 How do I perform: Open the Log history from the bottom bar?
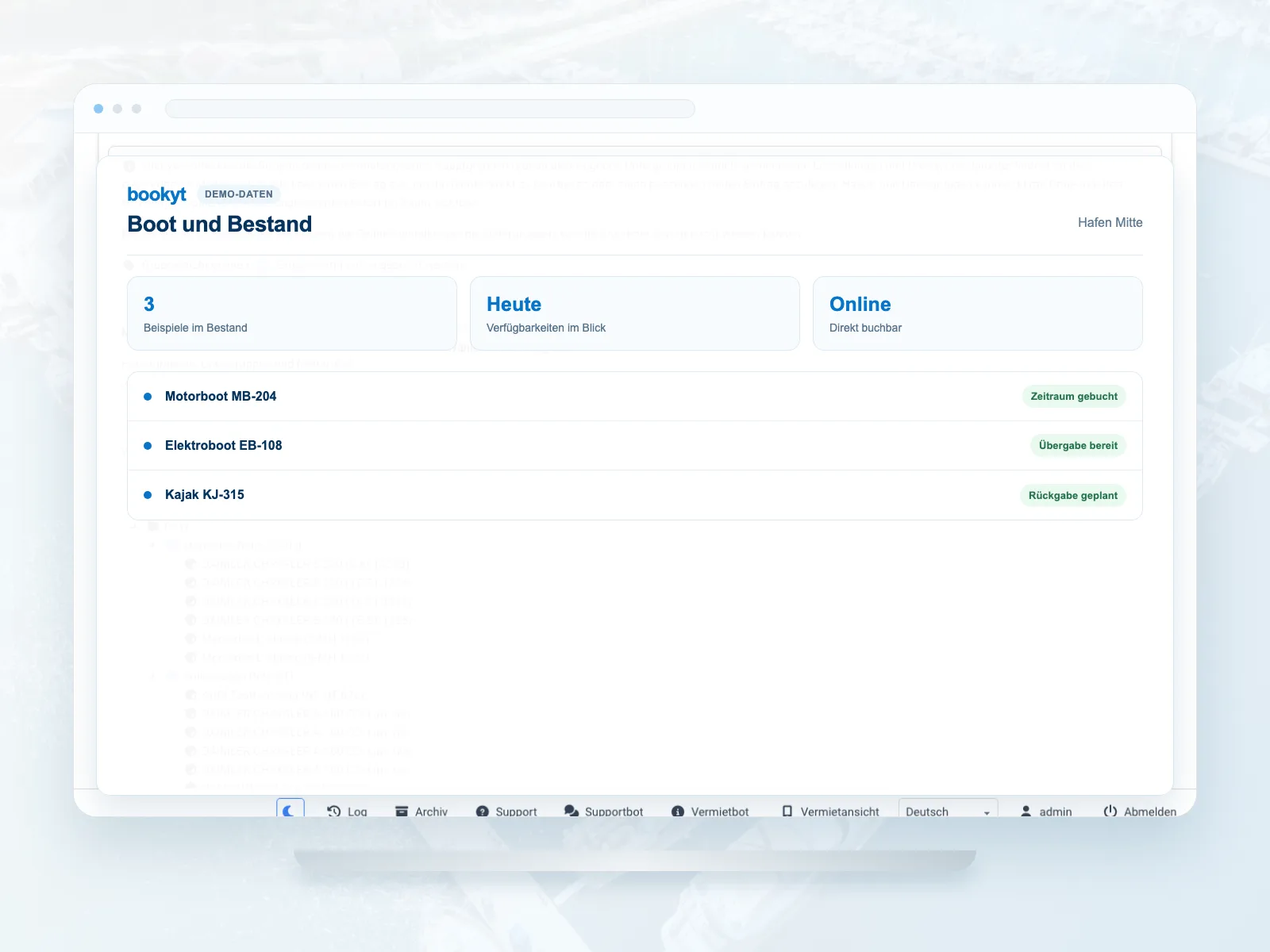pyautogui.click(x=348, y=811)
